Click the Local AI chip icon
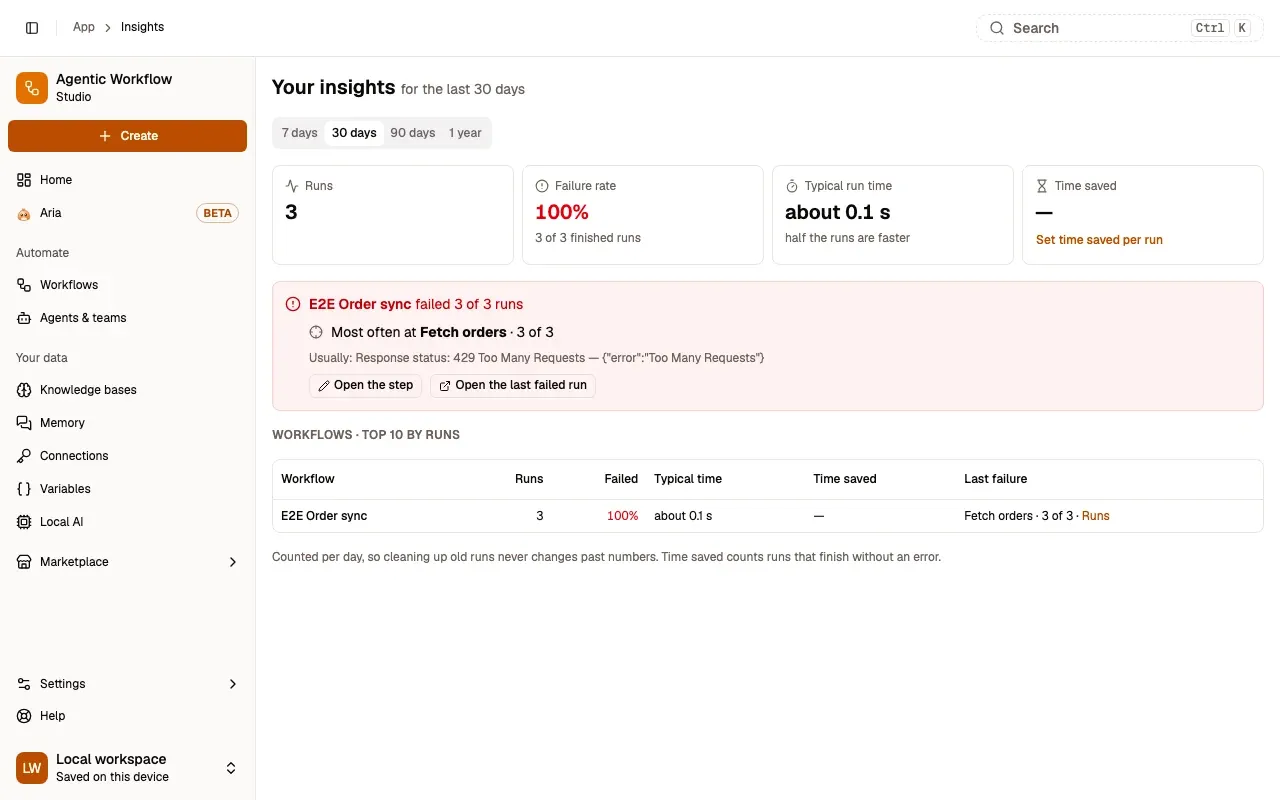Viewport: 1280px width, 800px height. (x=24, y=522)
